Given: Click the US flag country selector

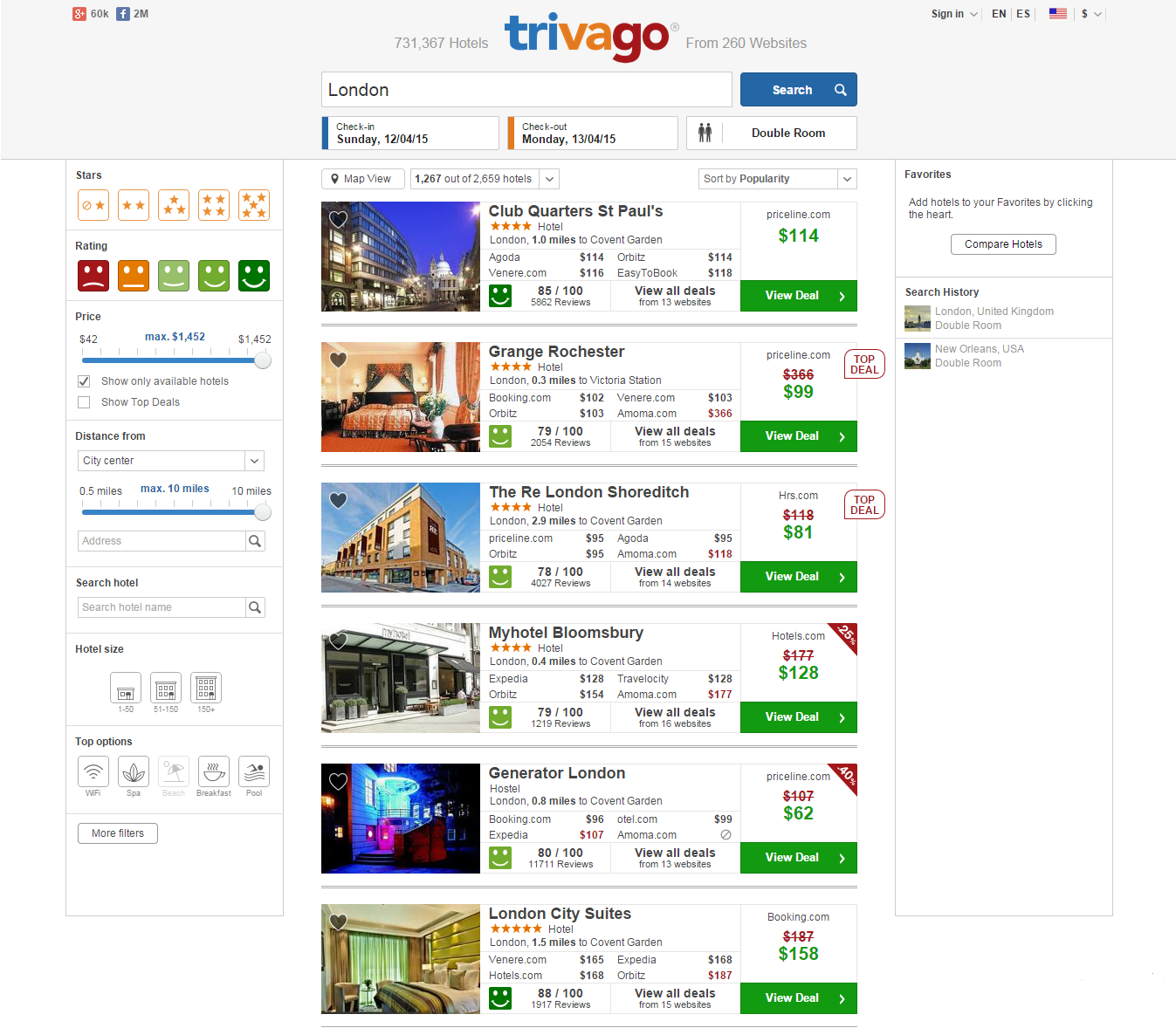Looking at the screenshot, I should [1057, 14].
